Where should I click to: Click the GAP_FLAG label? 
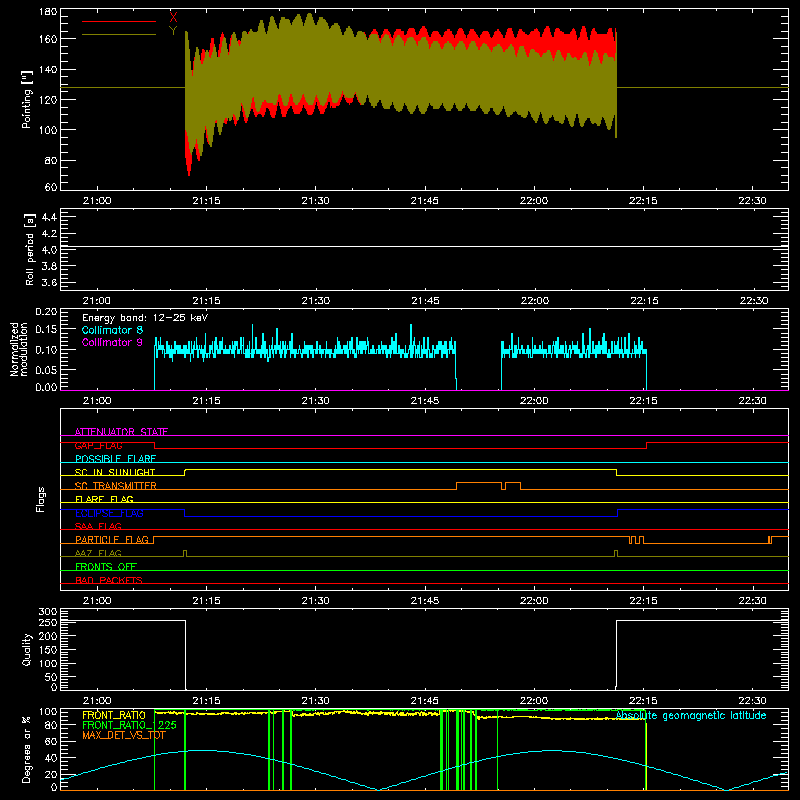[98, 445]
